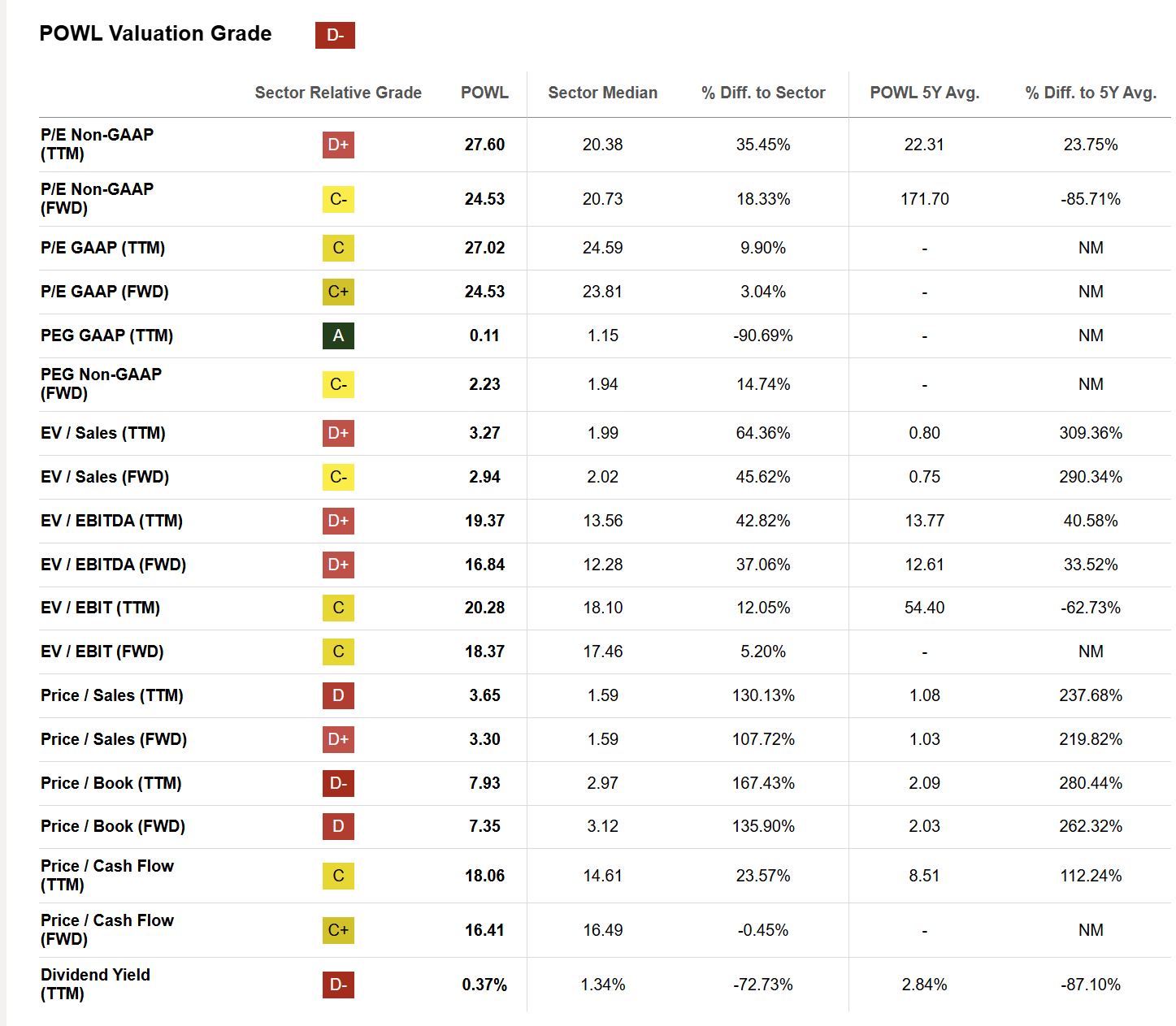Click the Sector Relative Grade column header
This screenshot has height=1026, width=1176.
[x=338, y=93]
